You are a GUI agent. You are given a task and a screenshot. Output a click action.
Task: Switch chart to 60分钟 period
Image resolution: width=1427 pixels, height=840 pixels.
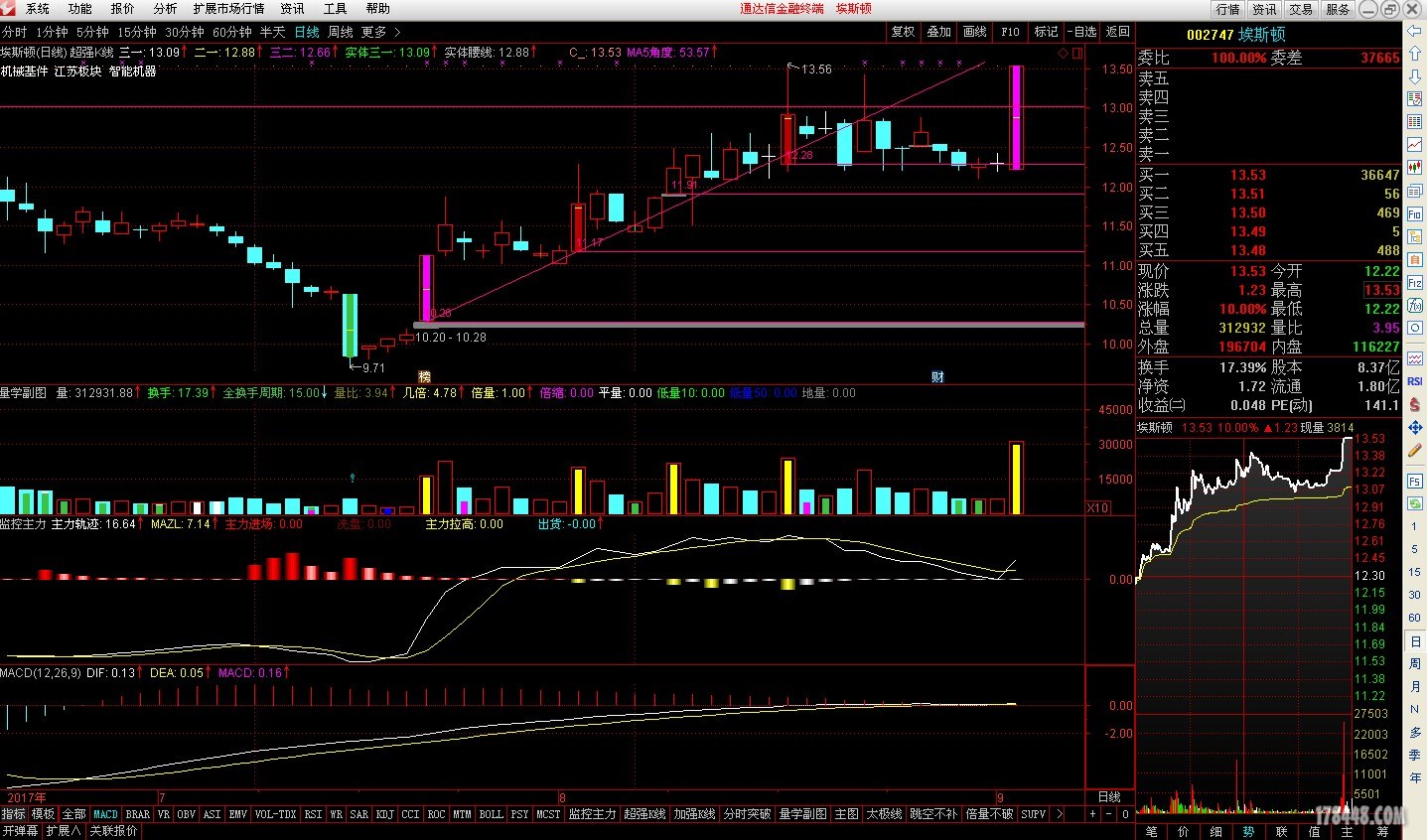232,32
